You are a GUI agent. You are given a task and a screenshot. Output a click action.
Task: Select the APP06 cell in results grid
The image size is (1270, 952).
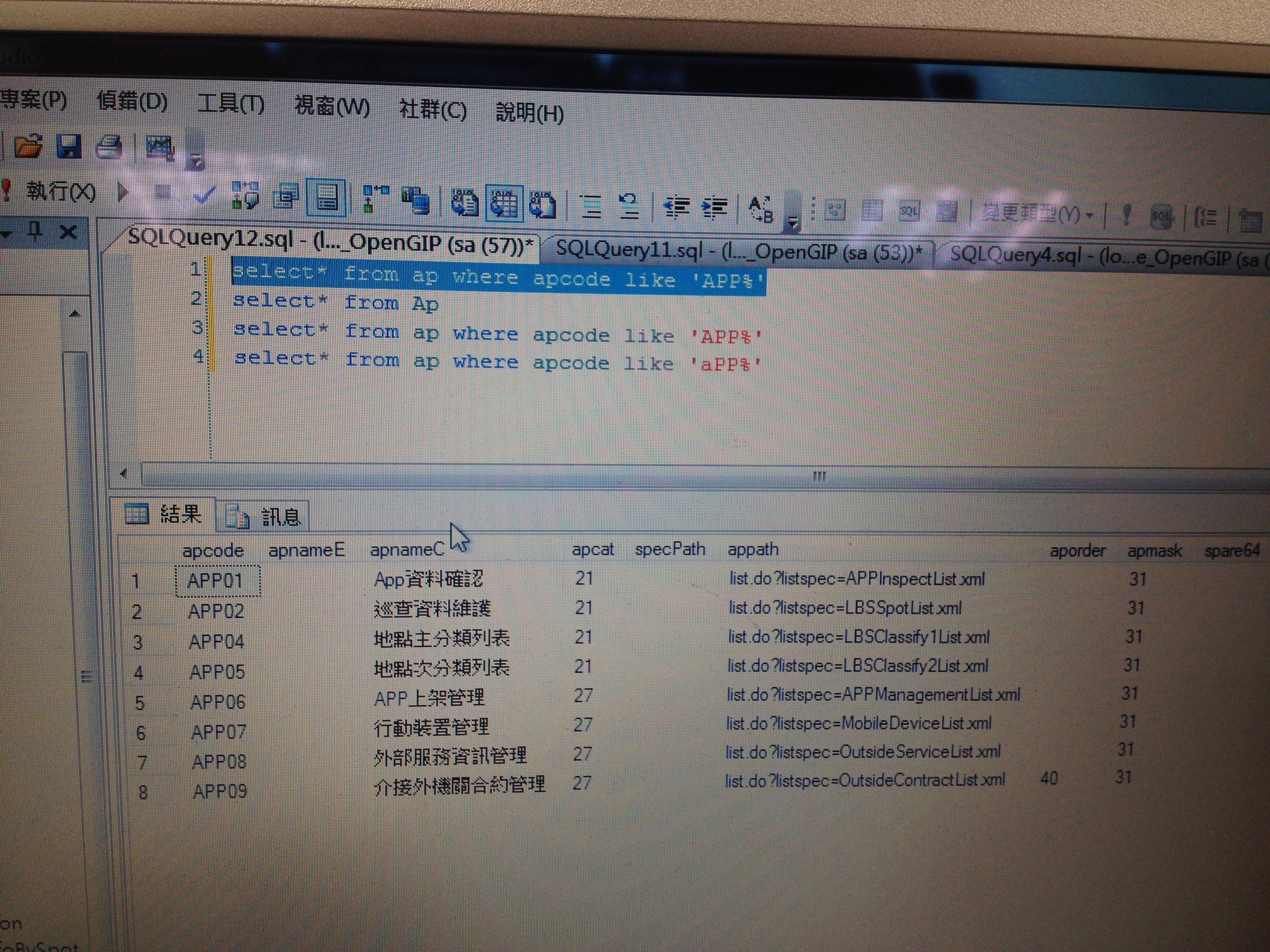(218, 702)
